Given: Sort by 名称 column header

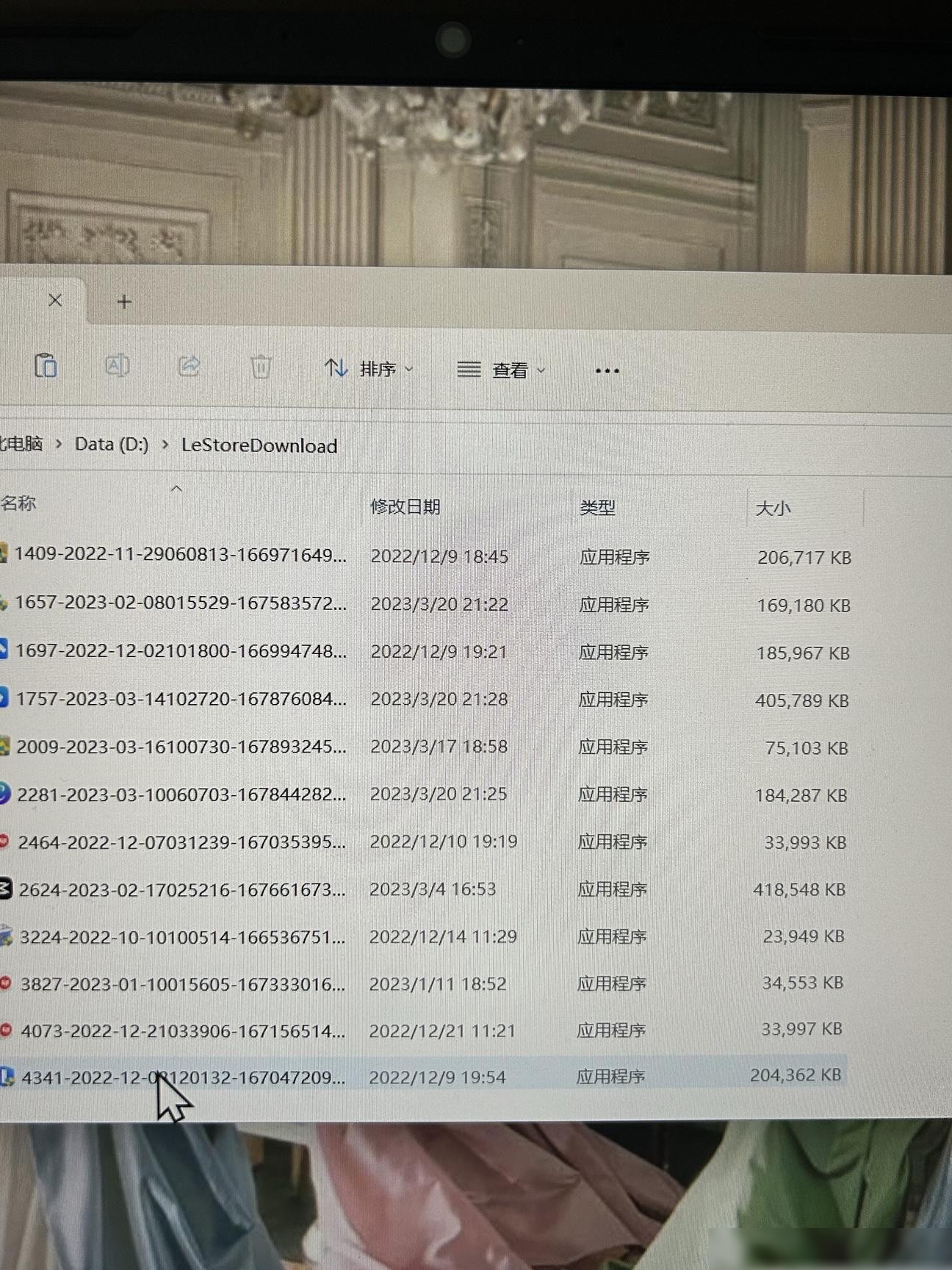Looking at the screenshot, I should [x=19, y=503].
